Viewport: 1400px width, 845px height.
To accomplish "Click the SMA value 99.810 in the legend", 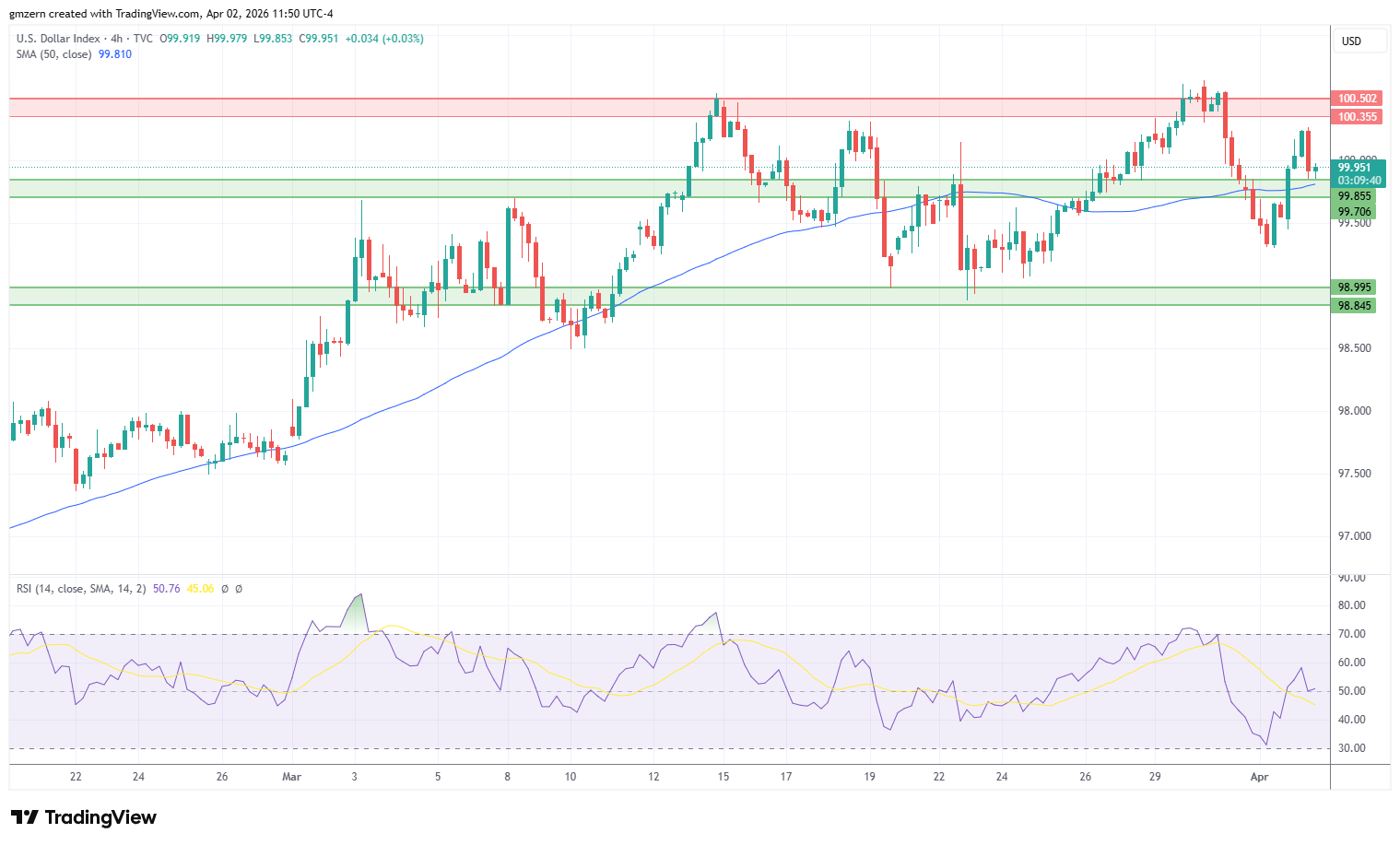I will pyautogui.click(x=115, y=54).
